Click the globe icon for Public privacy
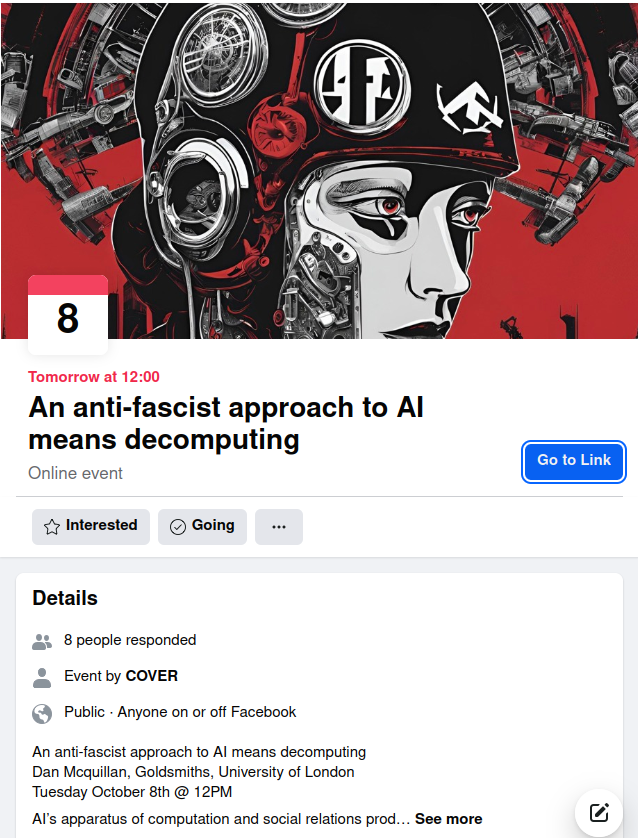The image size is (638, 838). click(42, 713)
